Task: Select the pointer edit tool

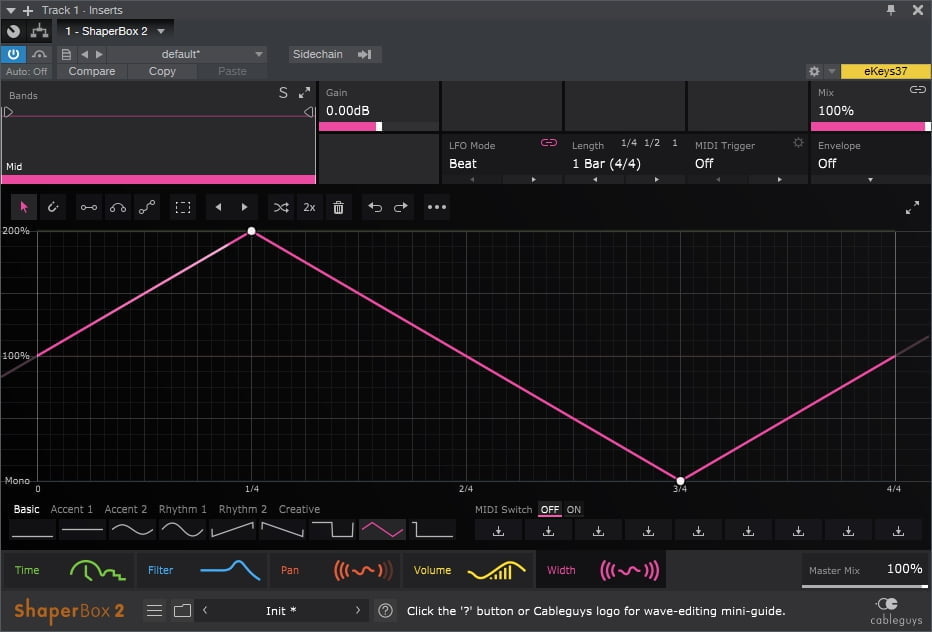Action: coord(23,207)
